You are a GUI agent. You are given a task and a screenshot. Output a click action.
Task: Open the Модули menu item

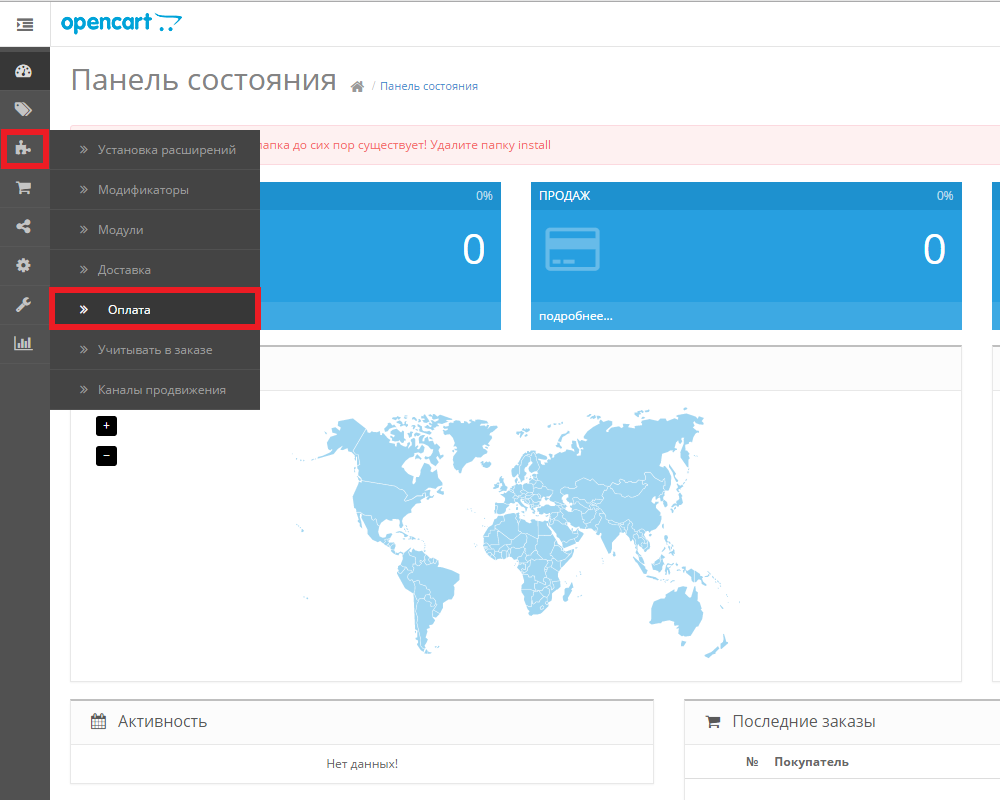120,230
